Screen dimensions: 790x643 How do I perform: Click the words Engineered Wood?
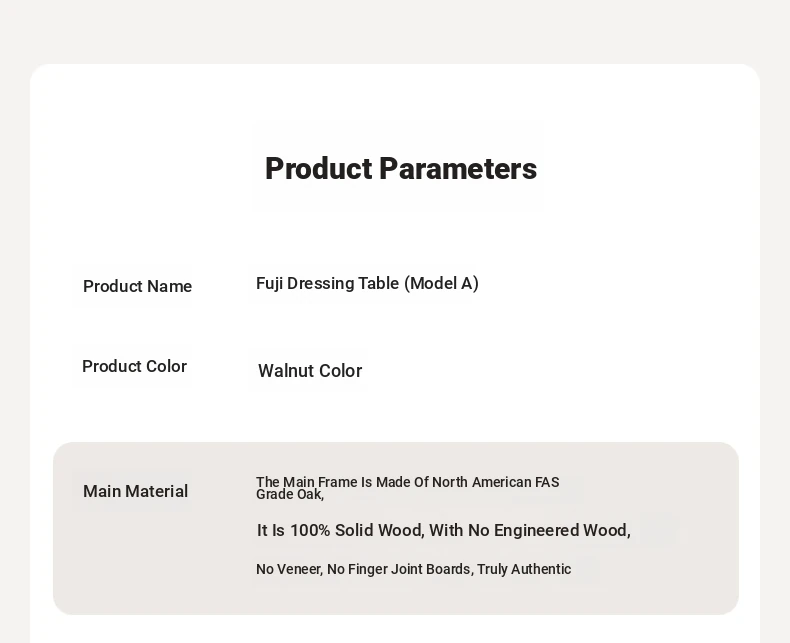(562, 530)
